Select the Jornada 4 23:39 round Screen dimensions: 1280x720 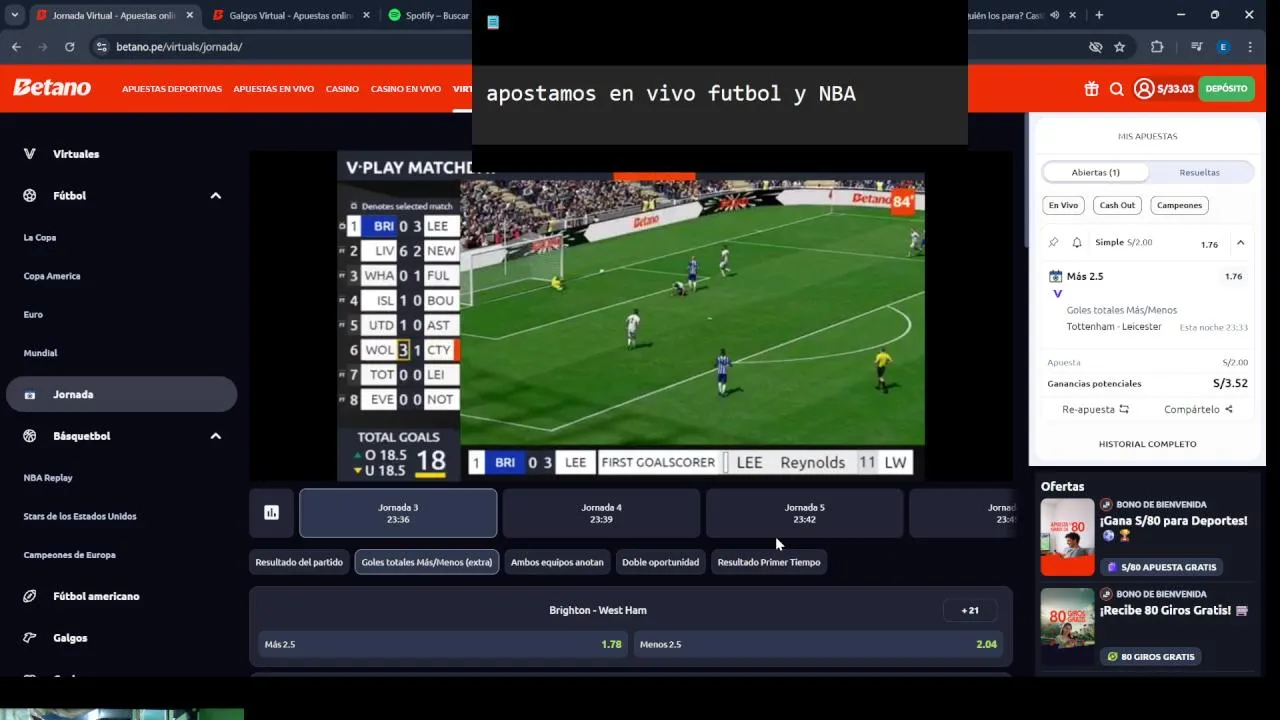coord(601,513)
